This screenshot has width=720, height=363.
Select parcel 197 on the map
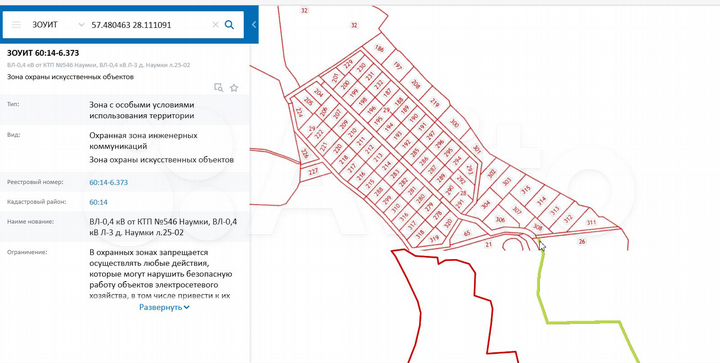(x=398, y=67)
